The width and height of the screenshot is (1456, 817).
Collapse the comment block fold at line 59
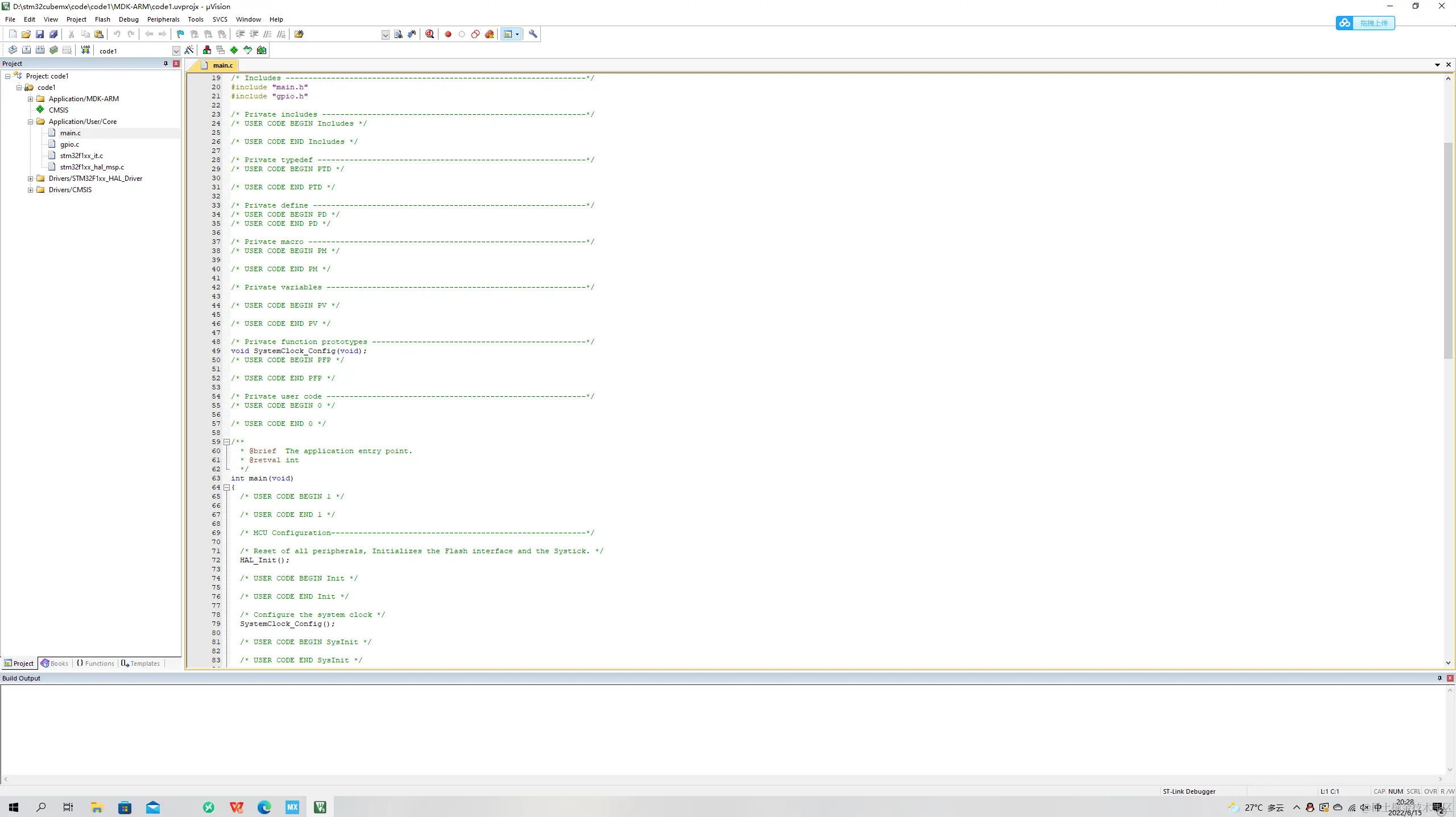[x=226, y=442]
